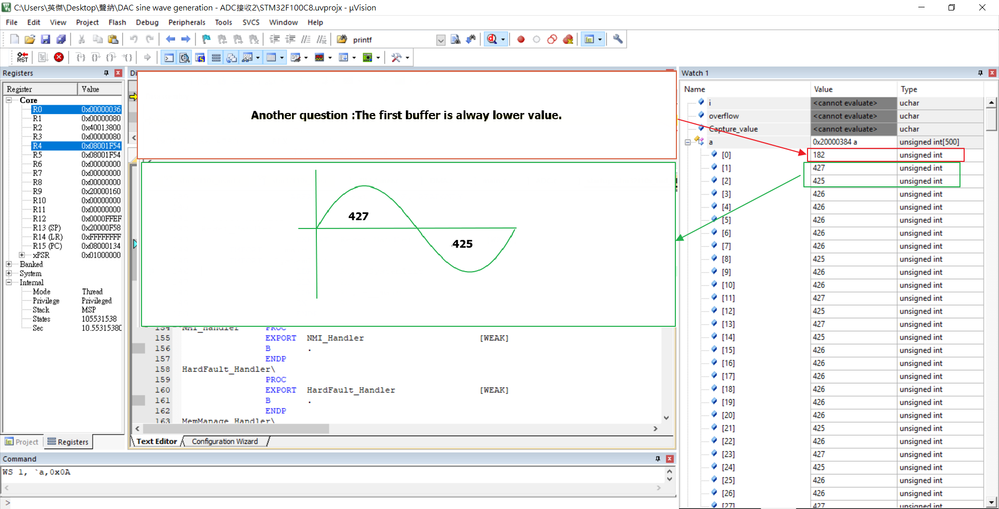Open printf search combo dropdown arrow
The image size is (999, 509).
pyautogui.click(x=440, y=39)
